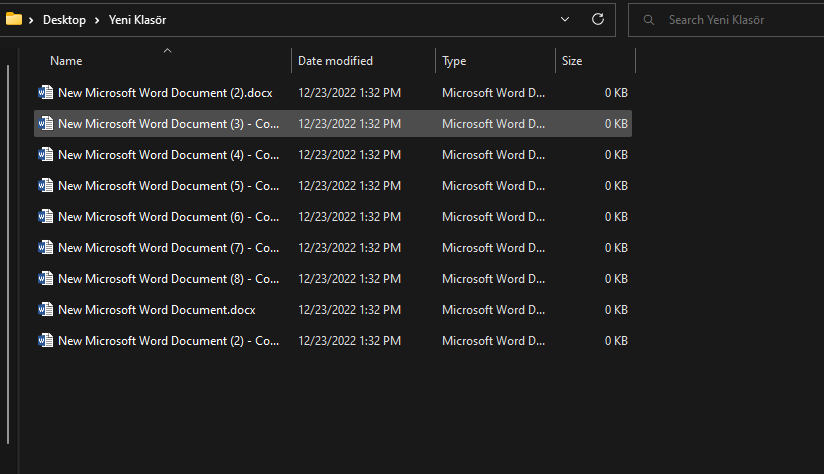Click the Word icon of Document (8) copy
824x474 pixels.
pos(46,279)
